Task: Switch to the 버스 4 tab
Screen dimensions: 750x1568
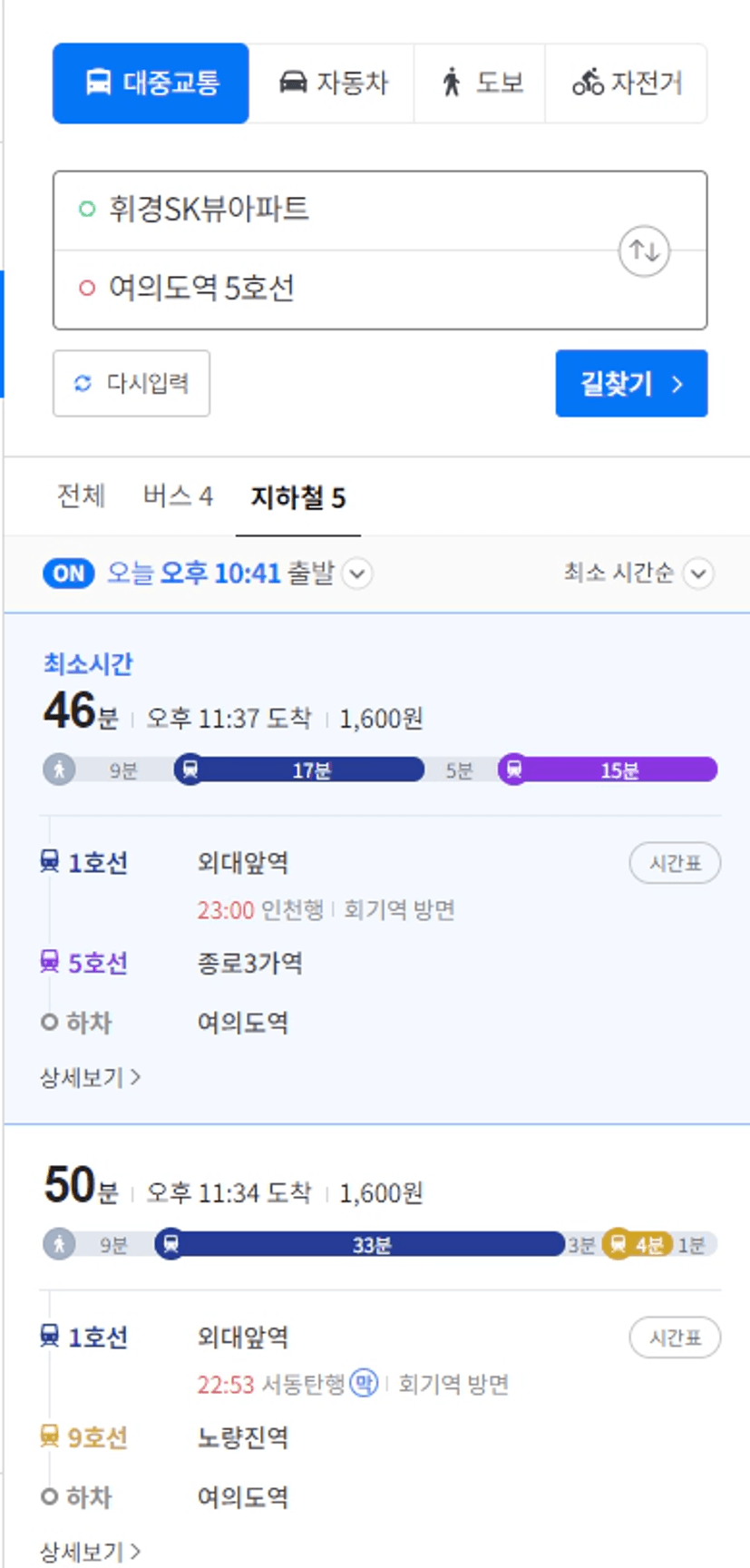Action: pyautogui.click(x=178, y=496)
